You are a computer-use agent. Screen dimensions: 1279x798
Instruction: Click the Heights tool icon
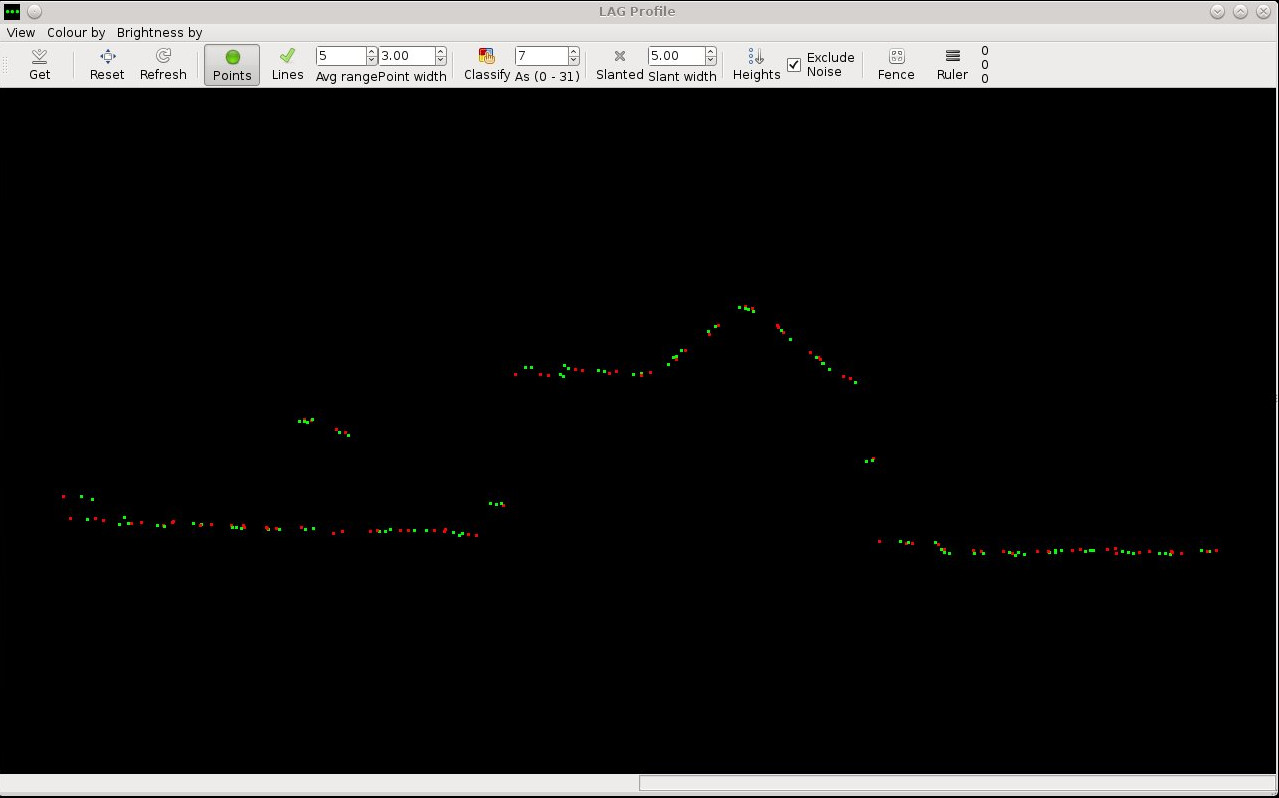[756, 57]
